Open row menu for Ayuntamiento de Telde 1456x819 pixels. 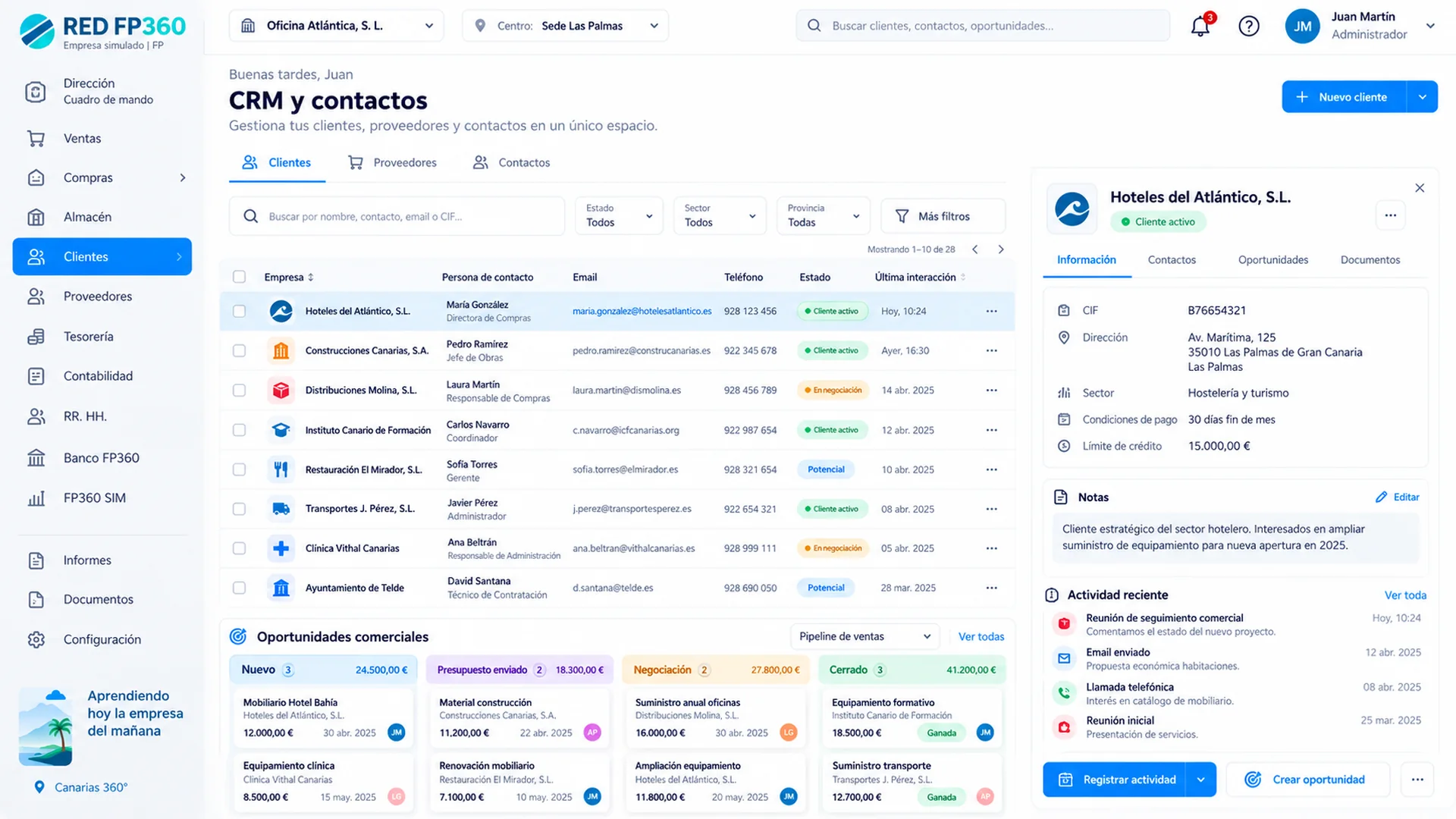(x=991, y=588)
